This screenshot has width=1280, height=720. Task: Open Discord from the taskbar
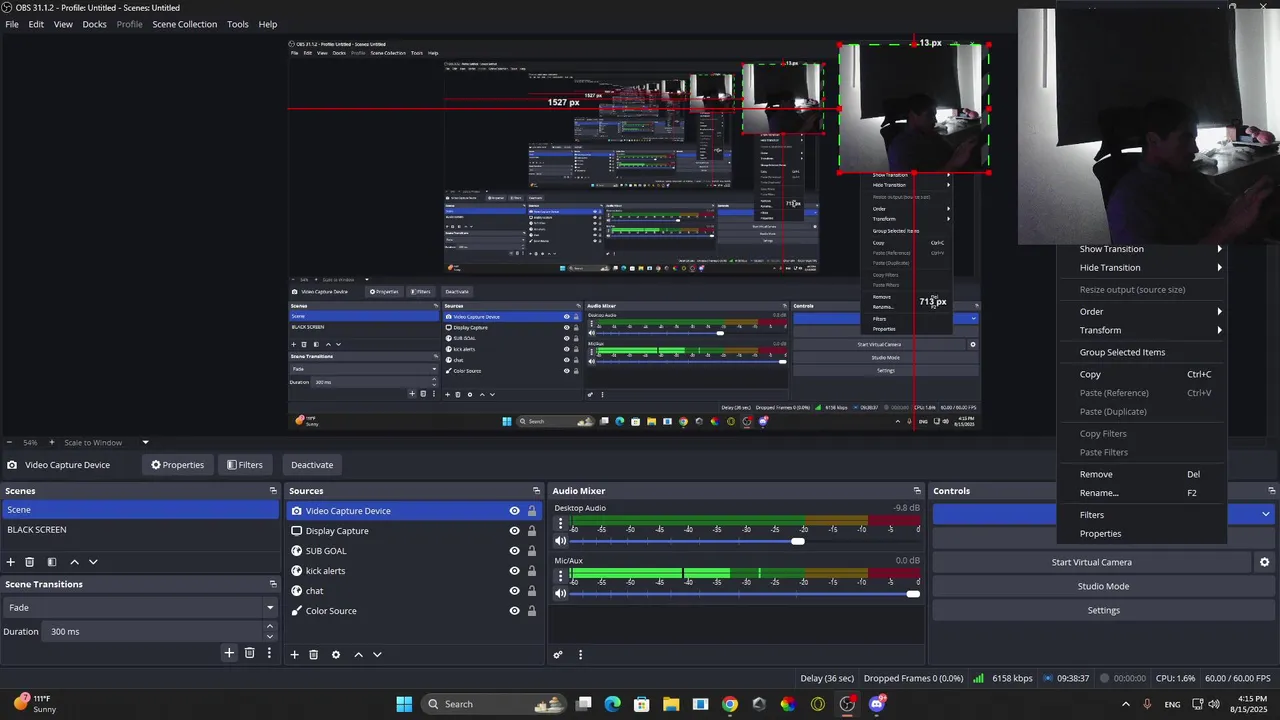tap(877, 704)
